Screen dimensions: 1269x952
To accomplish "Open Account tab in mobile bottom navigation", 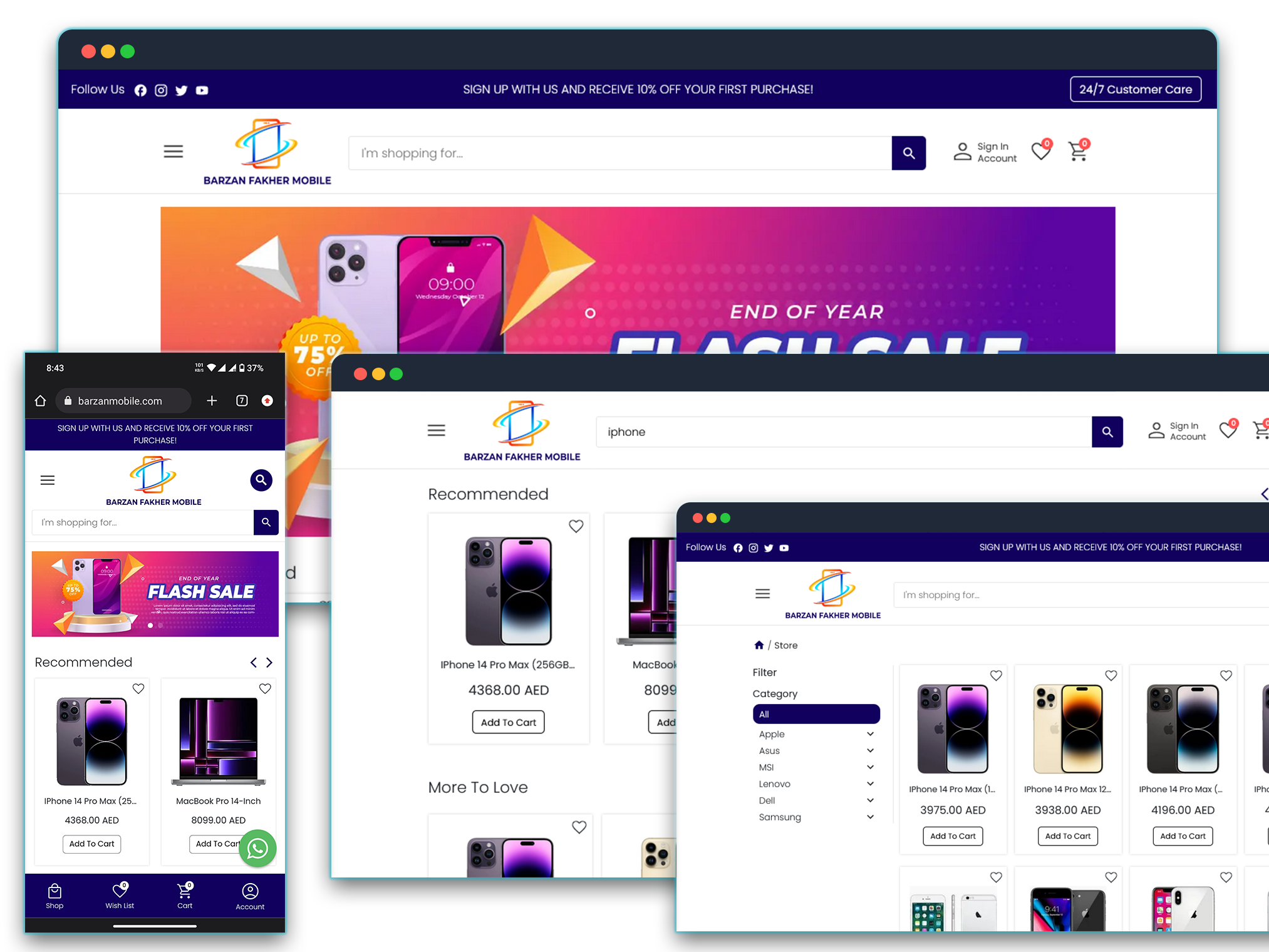I will (250, 896).
